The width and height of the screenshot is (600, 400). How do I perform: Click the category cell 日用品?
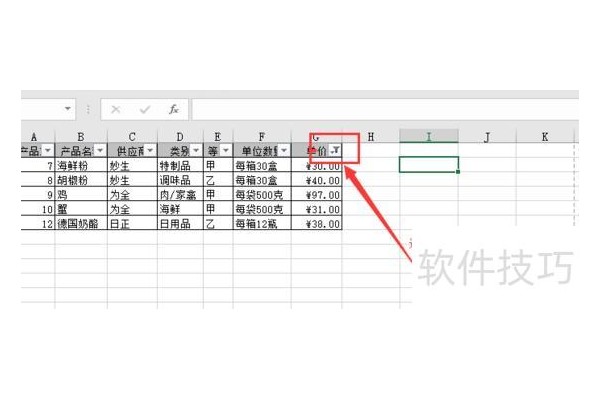pyautogui.click(x=180, y=224)
